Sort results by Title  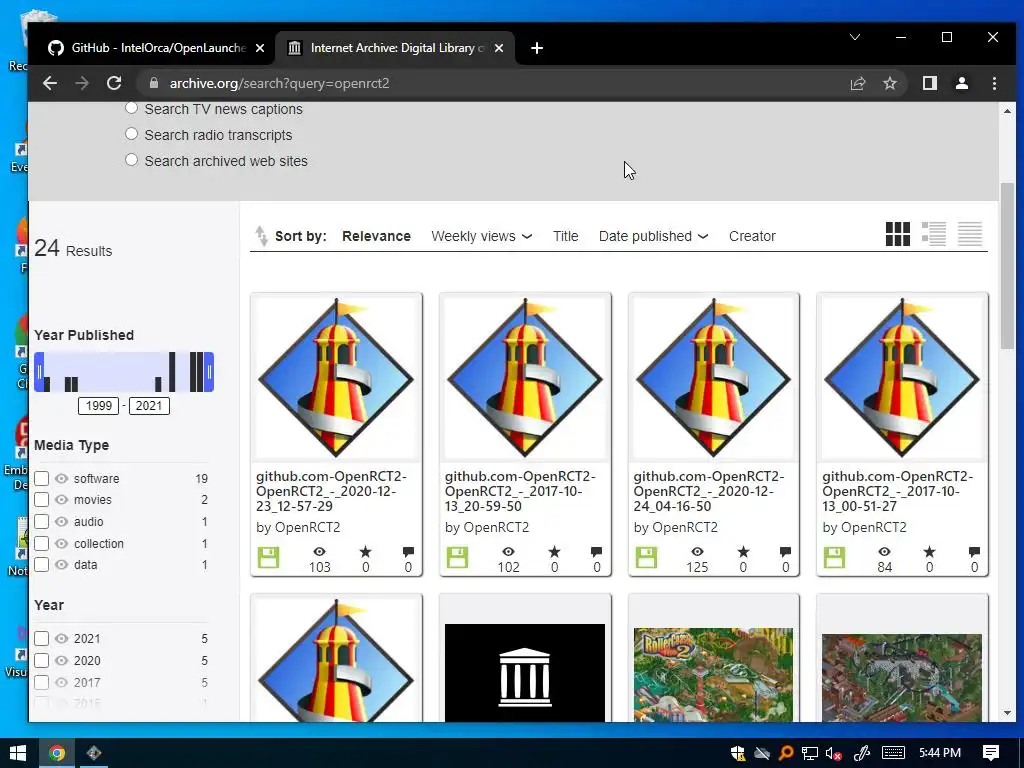point(566,236)
